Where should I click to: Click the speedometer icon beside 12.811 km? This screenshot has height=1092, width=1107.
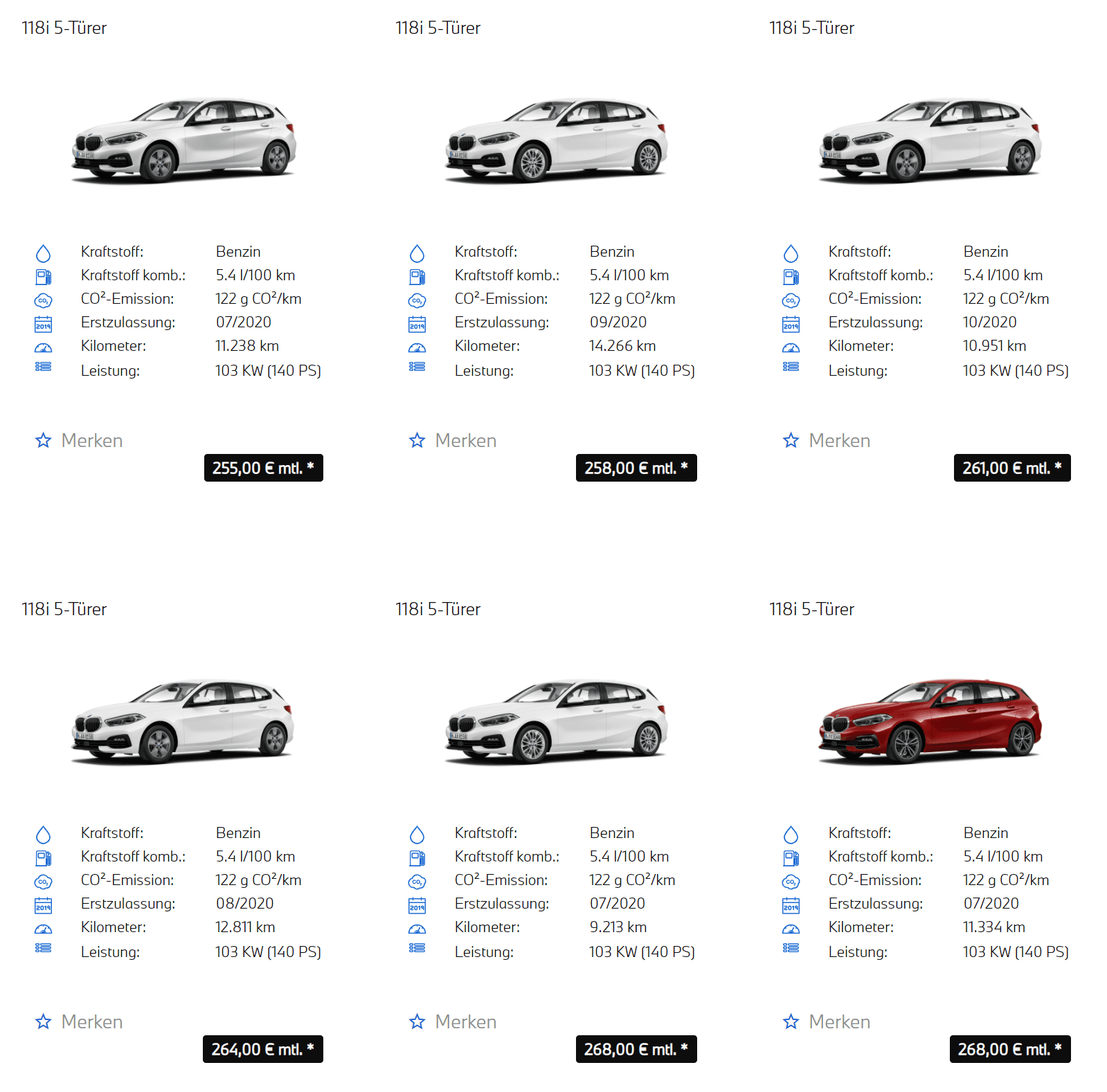coord(43,929)
